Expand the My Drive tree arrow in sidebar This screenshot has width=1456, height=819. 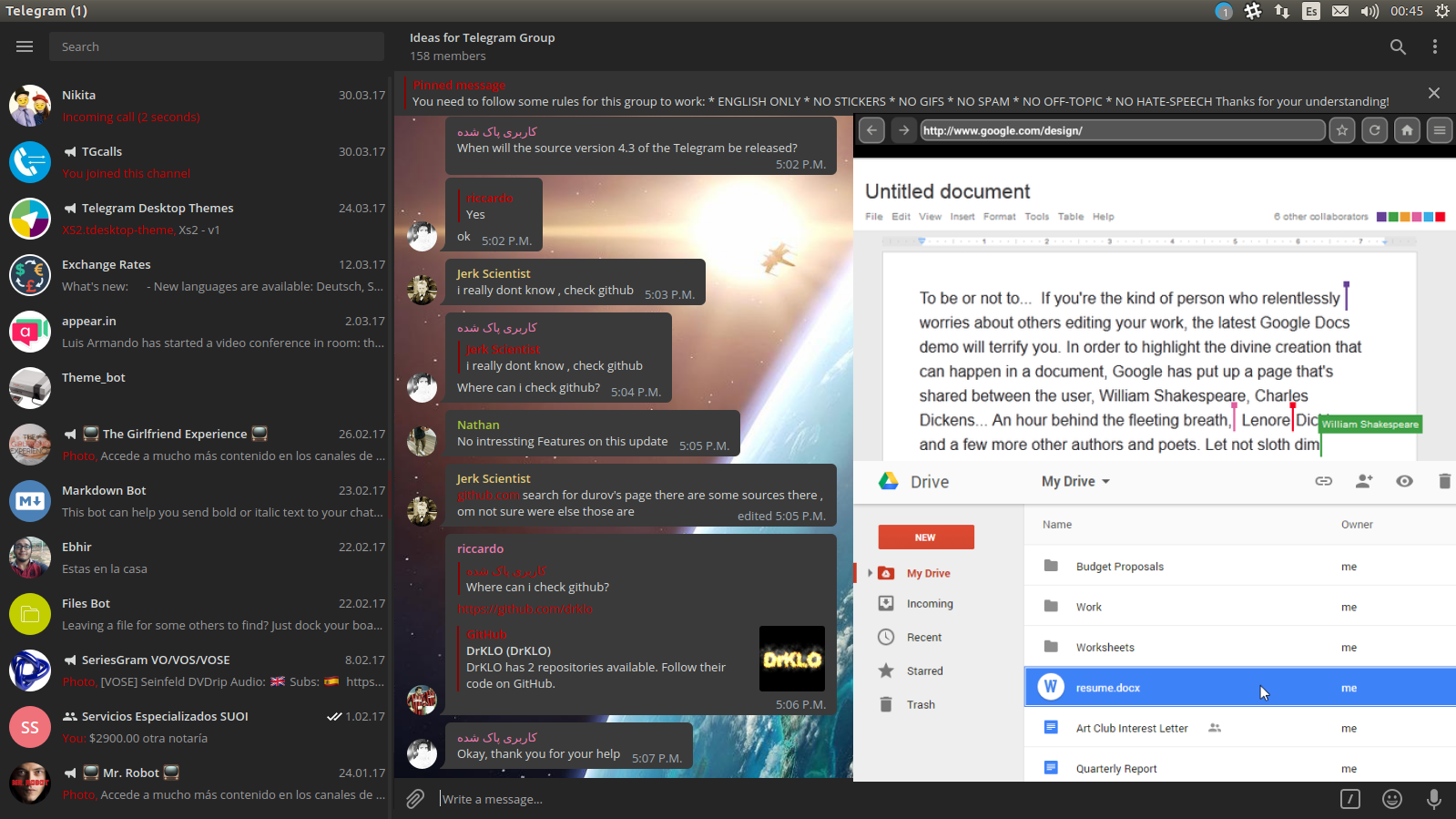871,573
